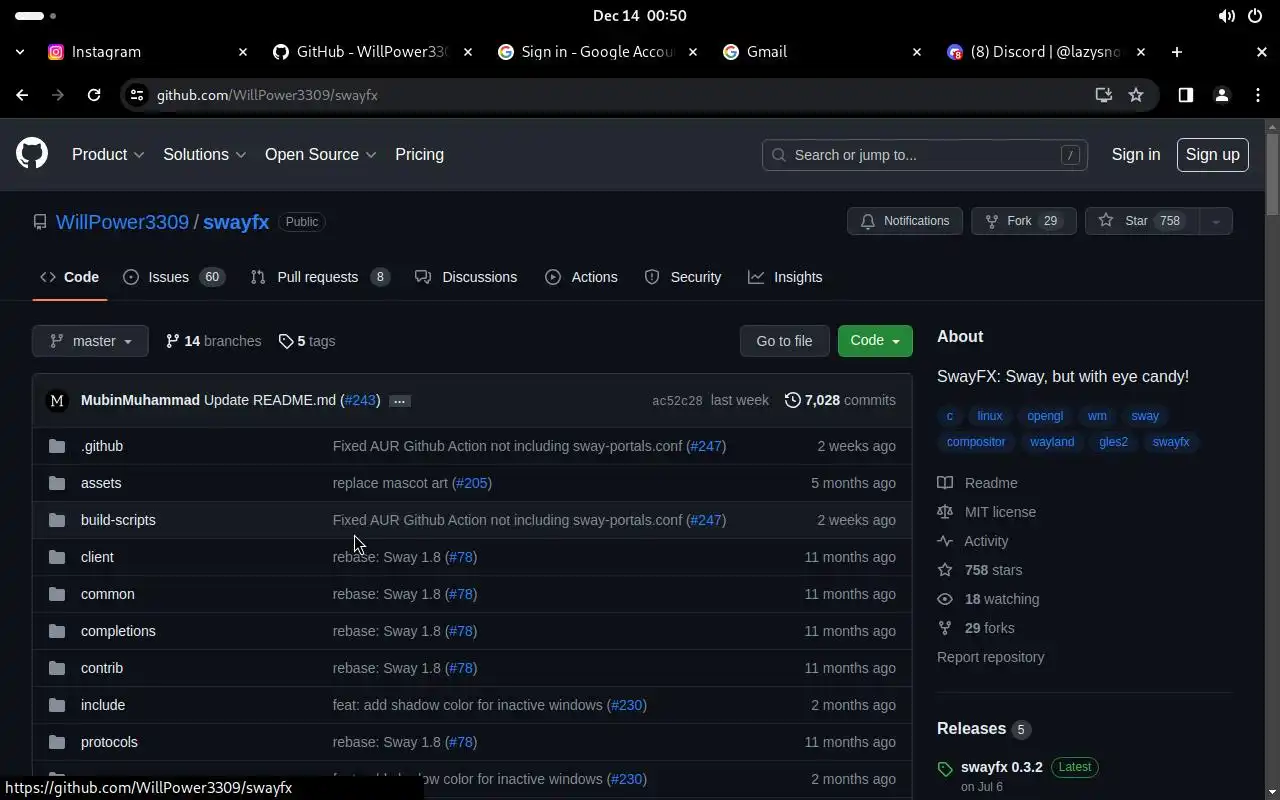Click the system volume icon
The width and height of the screenshot is (1280, 800).
tap(1226, 16)
